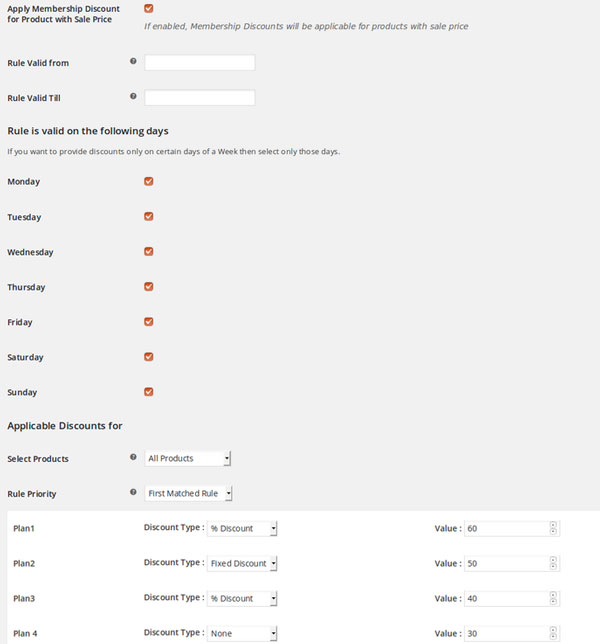Click help icon next to Select Products
Viewport: 600px width, 644px height.
point(133,457)
